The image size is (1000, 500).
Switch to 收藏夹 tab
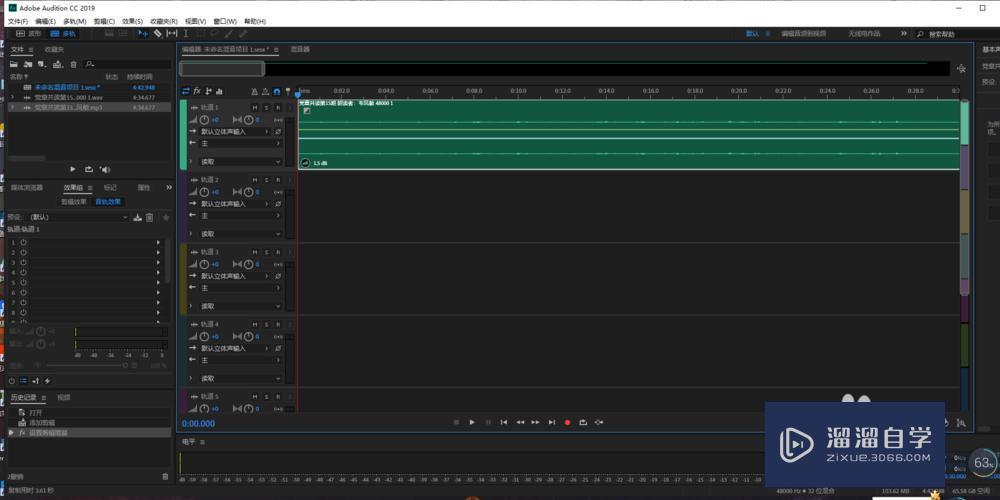pyautogui.click(x=54, y=49)
